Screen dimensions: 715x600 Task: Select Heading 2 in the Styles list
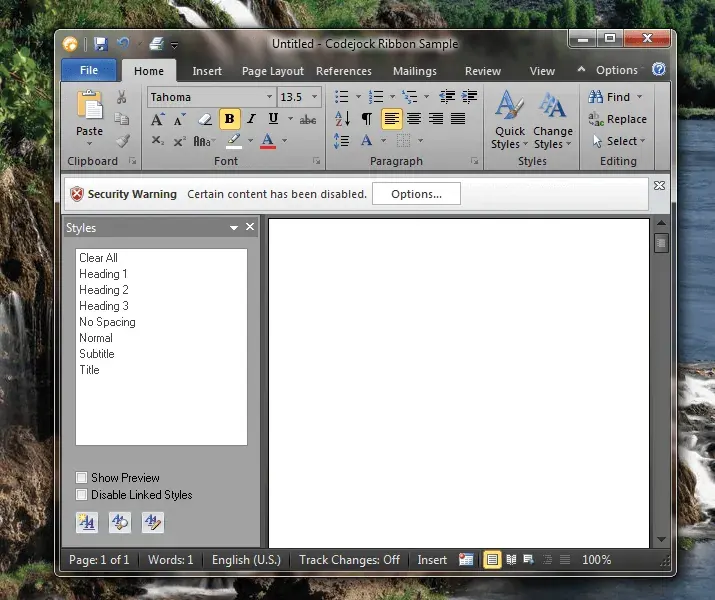pyautogui.click(x=104, y=290)
